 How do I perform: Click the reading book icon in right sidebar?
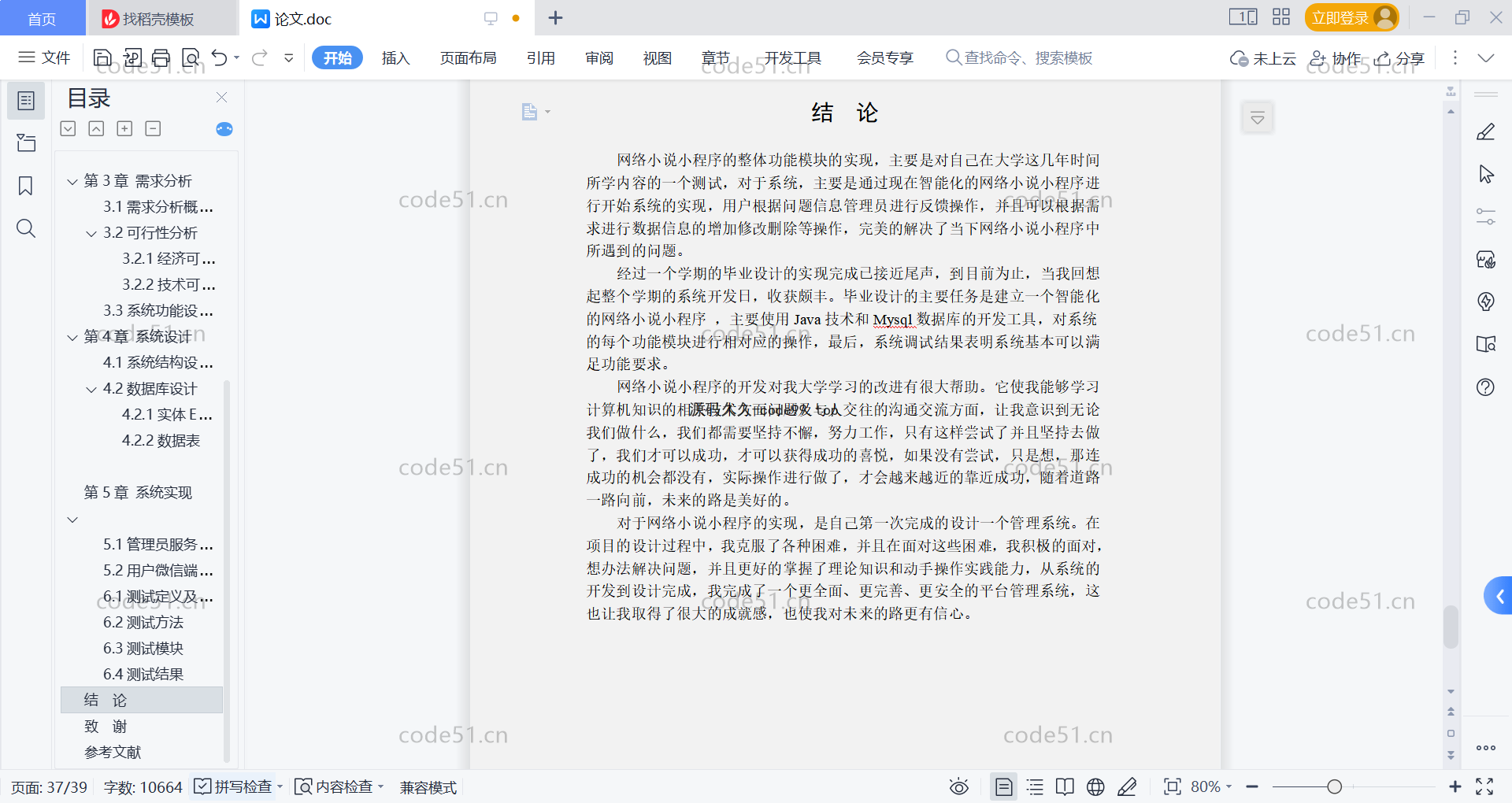click(x=1486, y=344)
